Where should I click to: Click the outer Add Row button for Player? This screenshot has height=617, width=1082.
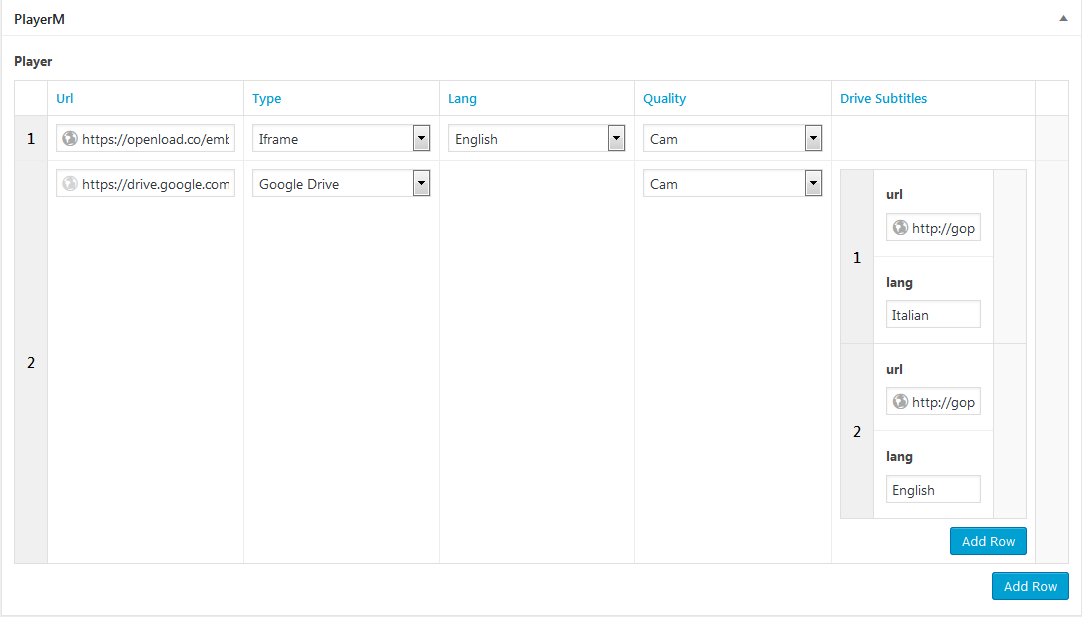click(x=1030, y=586)
